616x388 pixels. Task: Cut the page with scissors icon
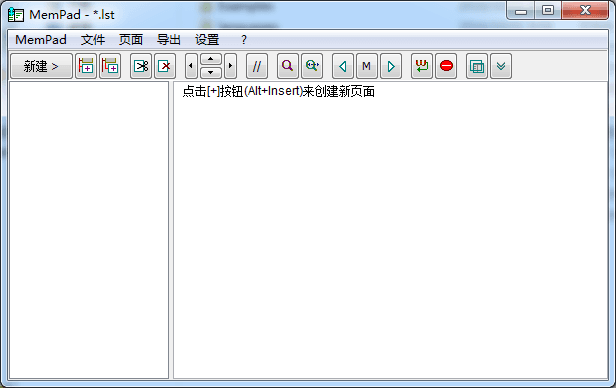[x=141, y=66]
